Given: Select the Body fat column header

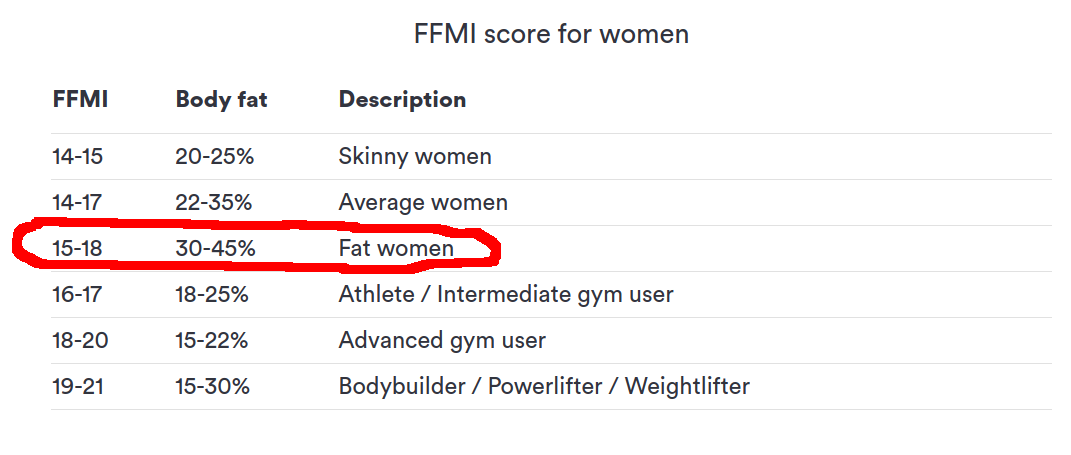Looking at the screenshot, I should click(221, 100).
